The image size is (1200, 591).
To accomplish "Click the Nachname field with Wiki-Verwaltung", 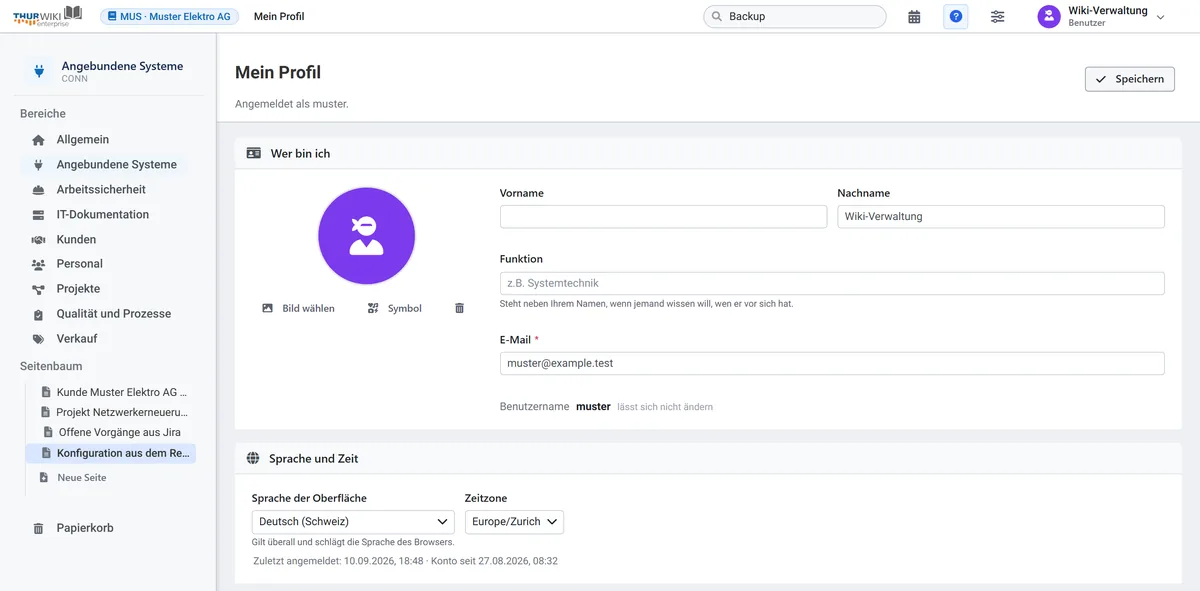I will coord(1001,216).
